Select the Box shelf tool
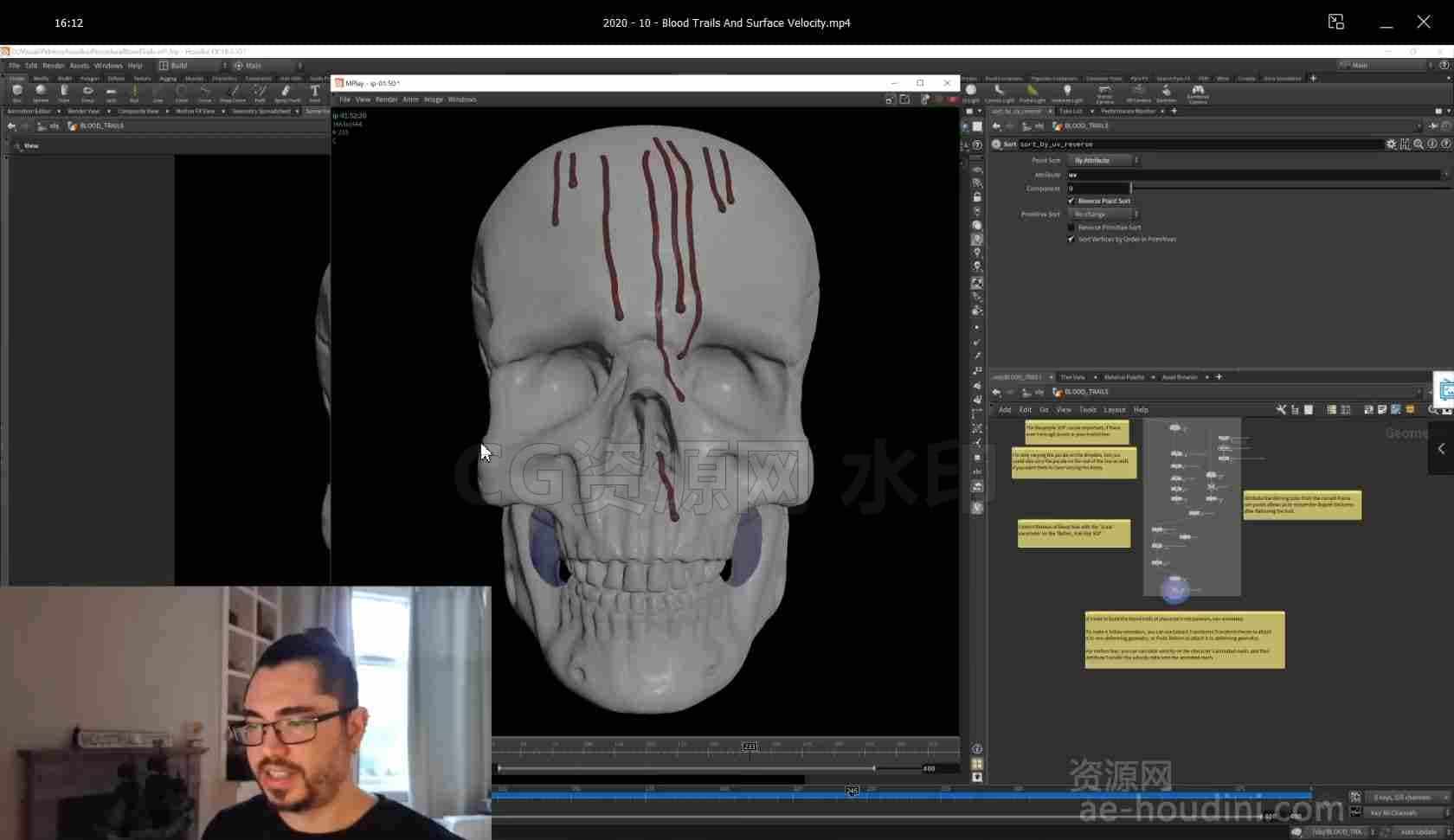 (17, 93)
